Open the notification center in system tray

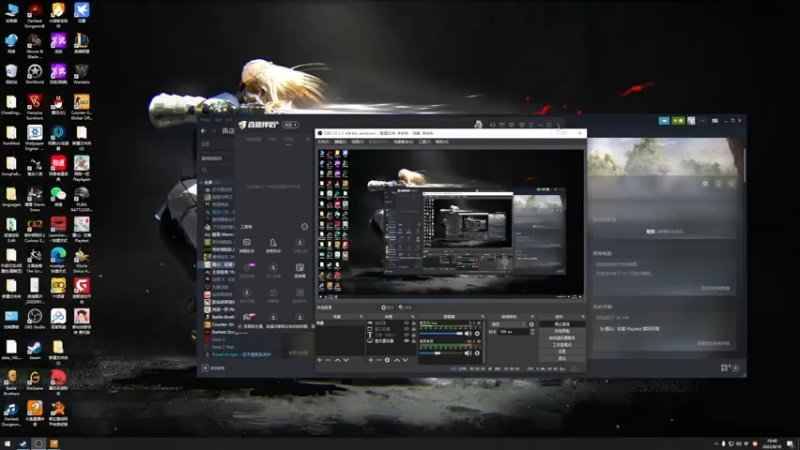coord(790,443)
